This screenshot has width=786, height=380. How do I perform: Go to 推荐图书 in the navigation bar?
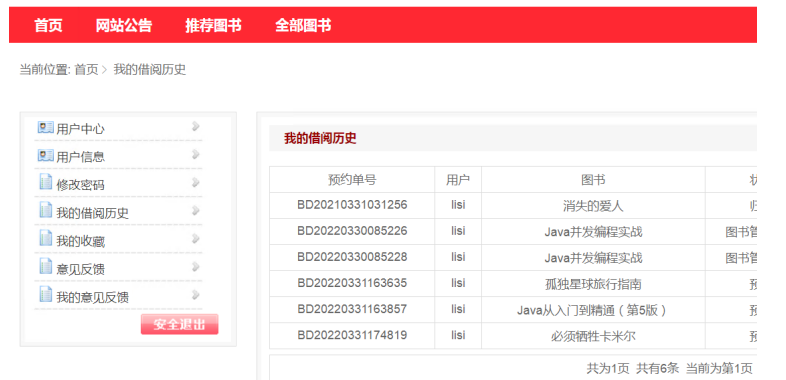click(214, 25)
